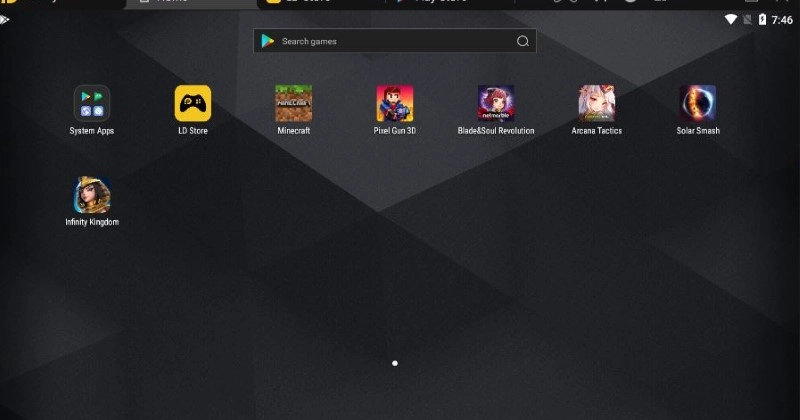Click the magnifier search icon
This screenshot has width=800, height=420.
pos(522,41)
